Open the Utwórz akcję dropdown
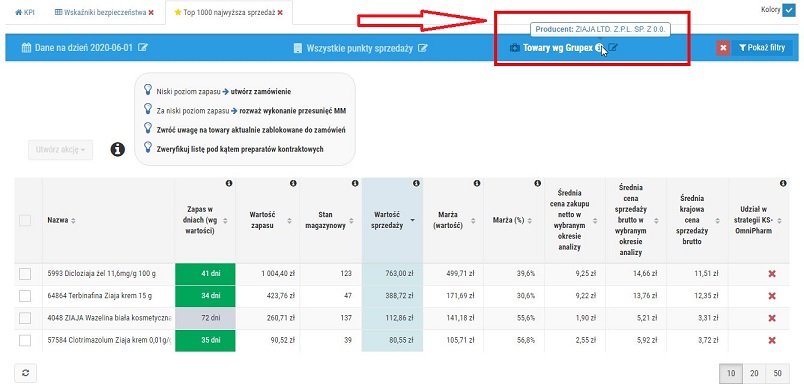This screenshot has width=804, height=387. click(61, 150)
